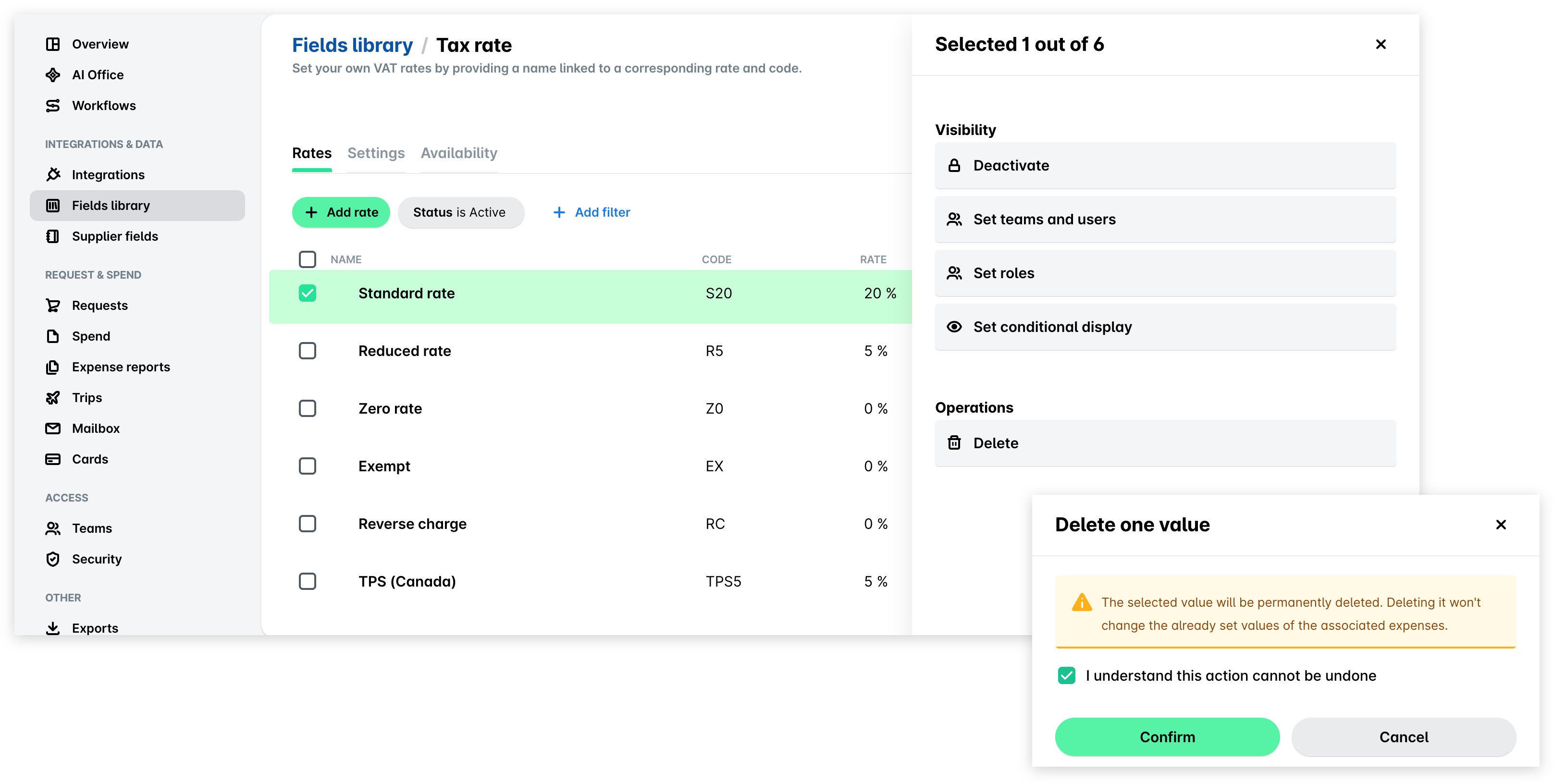Close the Delete one value dialog
The width and height of the screenshot is (1554, 784).
[x=1501, y=525]
